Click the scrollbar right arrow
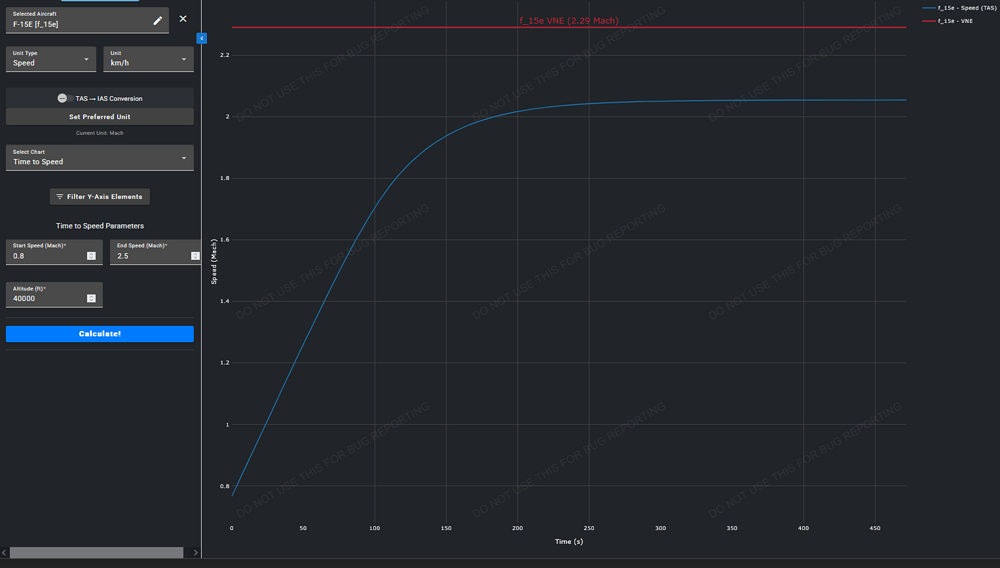Image resolution: width=1000 pixels, height=568 pixels. pyautogui.click(x=196, y=553)
